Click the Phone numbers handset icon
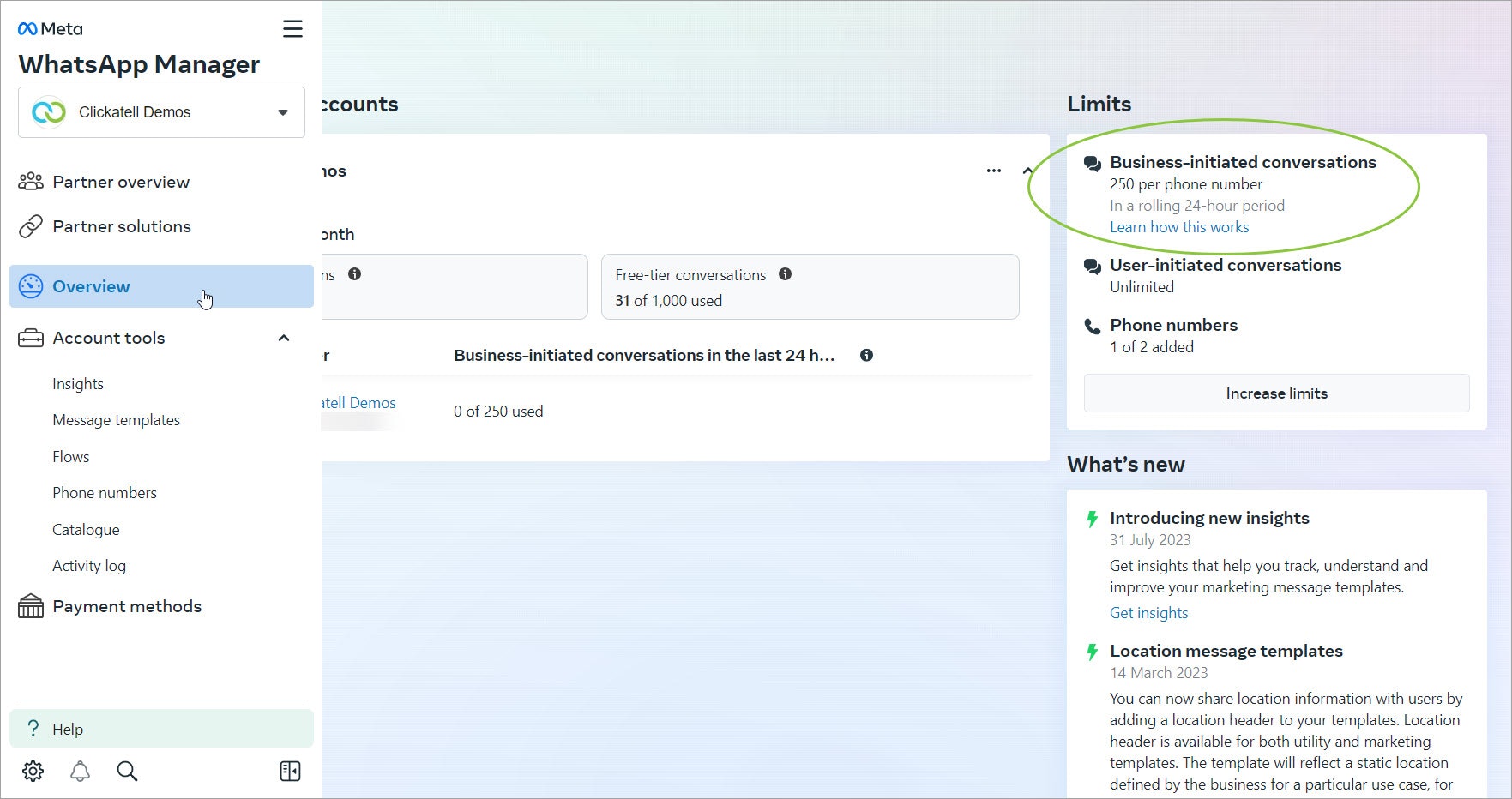This screenshot has height=799, width=1512. point(1093,326)
